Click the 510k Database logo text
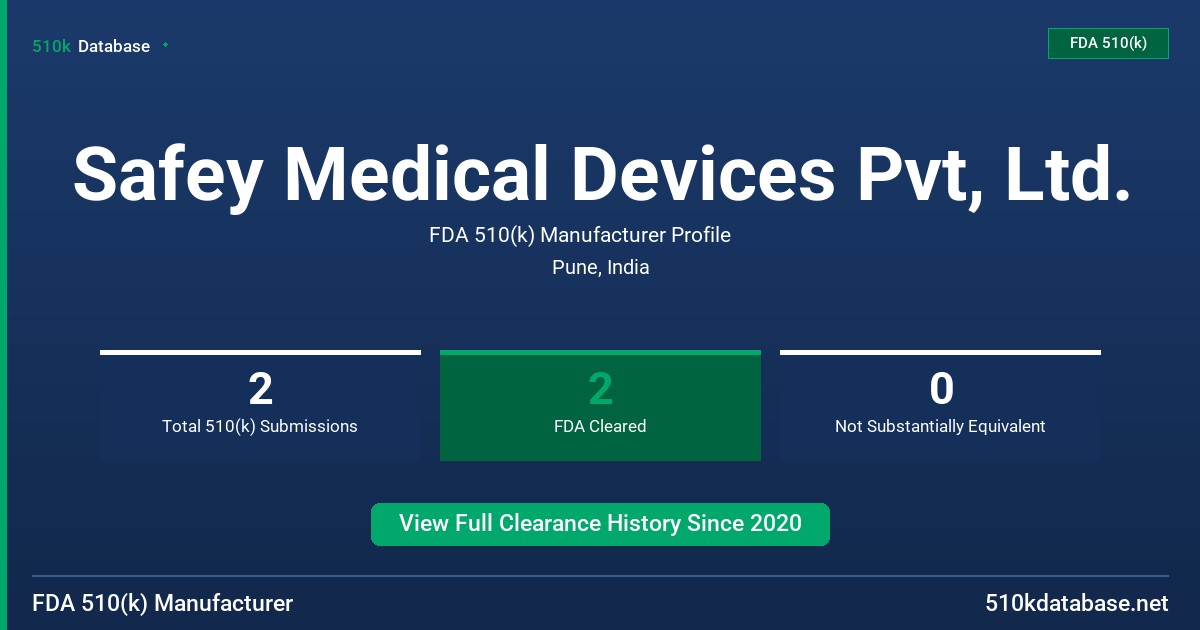The image size is (1200, 630). coord(91,46)
